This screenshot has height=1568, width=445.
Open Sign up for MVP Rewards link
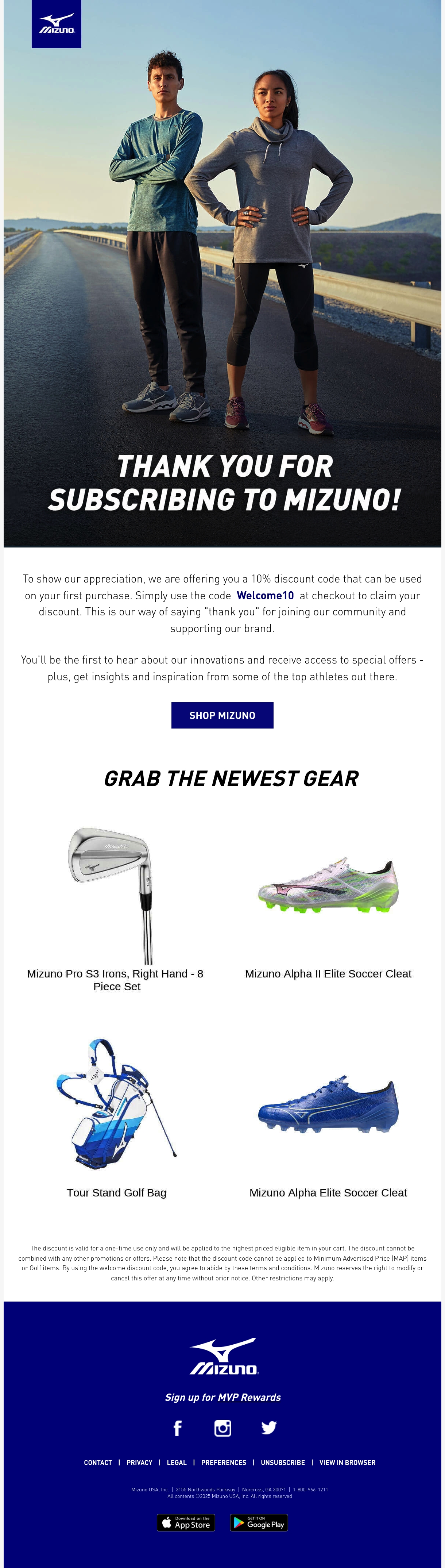click(x=223, y=1397)
